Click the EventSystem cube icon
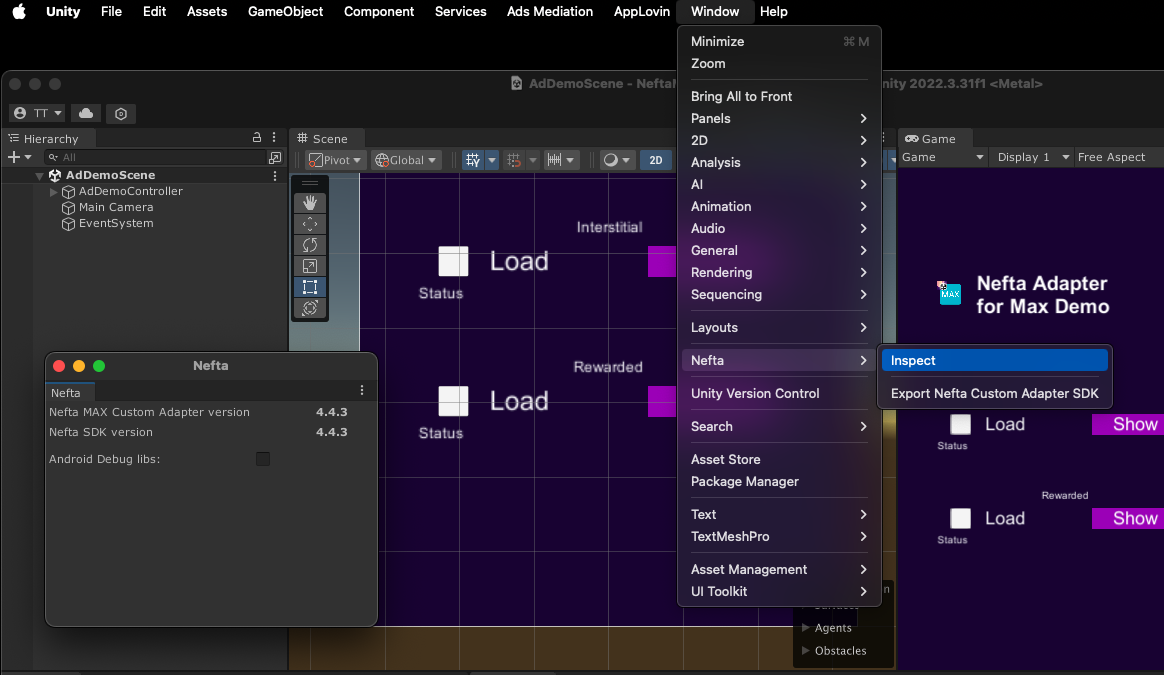The height and width of the screenshot is (675, 1164). [68, 224]
